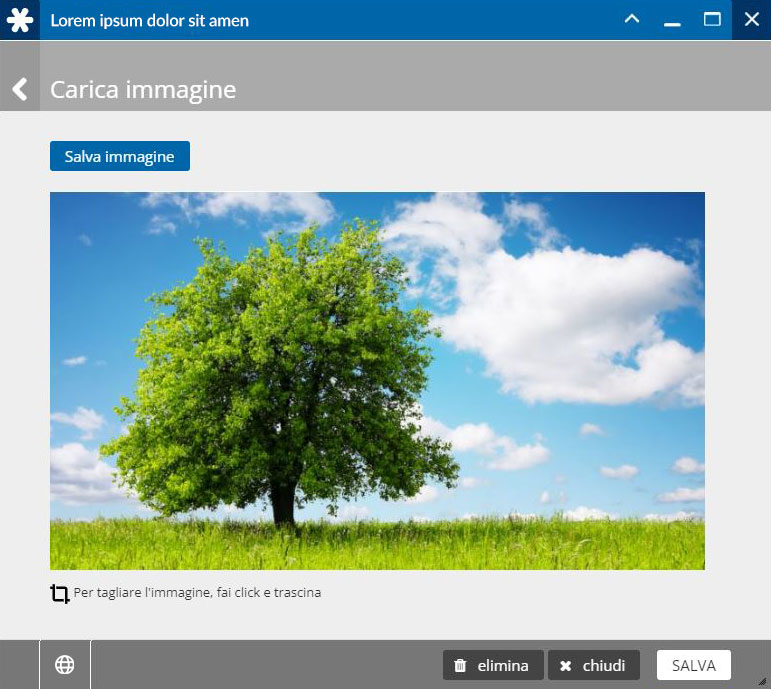This screenshot has width=771, height=689.
Task: Click the elimina delete button
Action: (x=493, y=665)
